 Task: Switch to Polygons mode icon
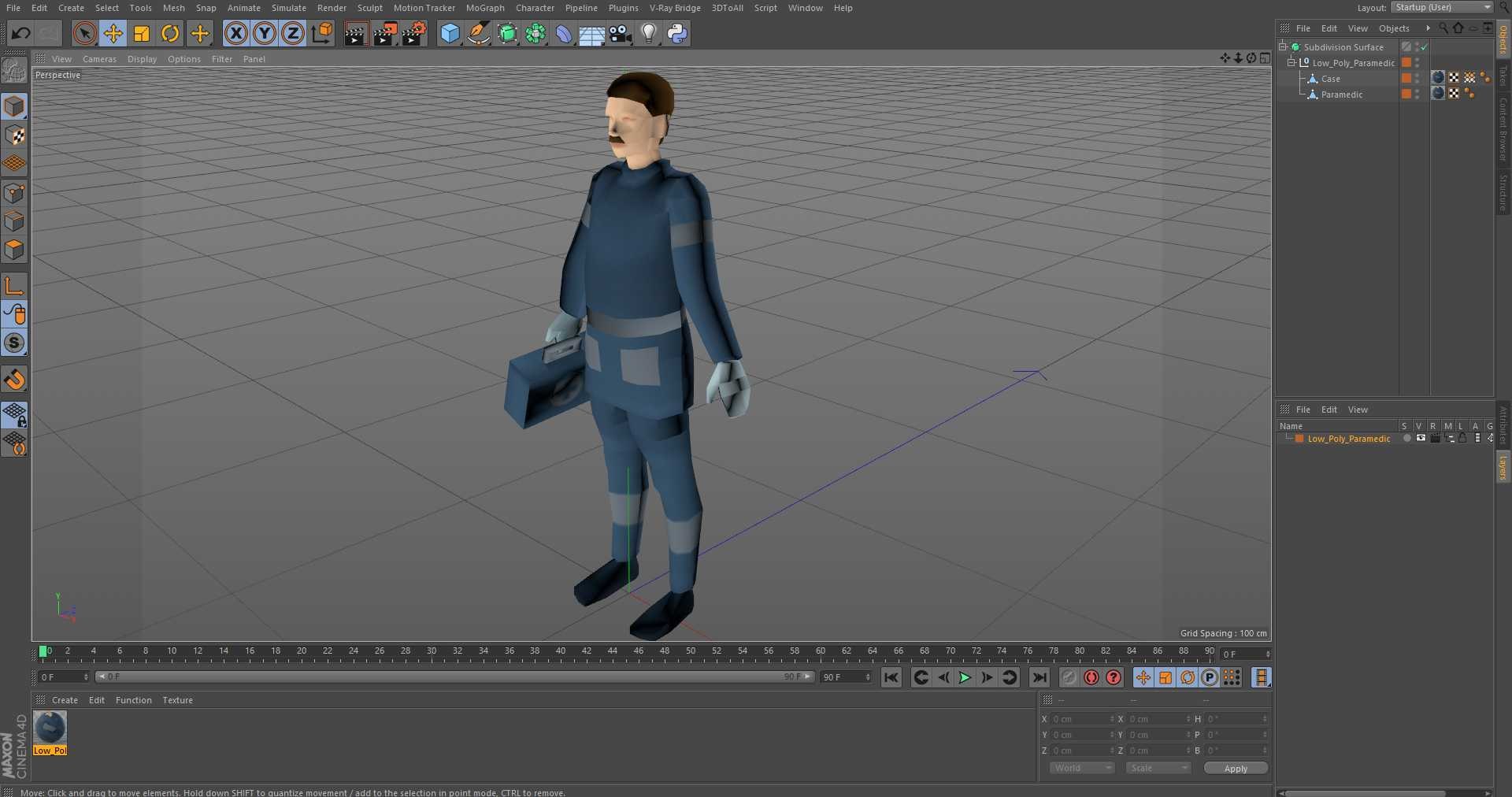point(14,250)
